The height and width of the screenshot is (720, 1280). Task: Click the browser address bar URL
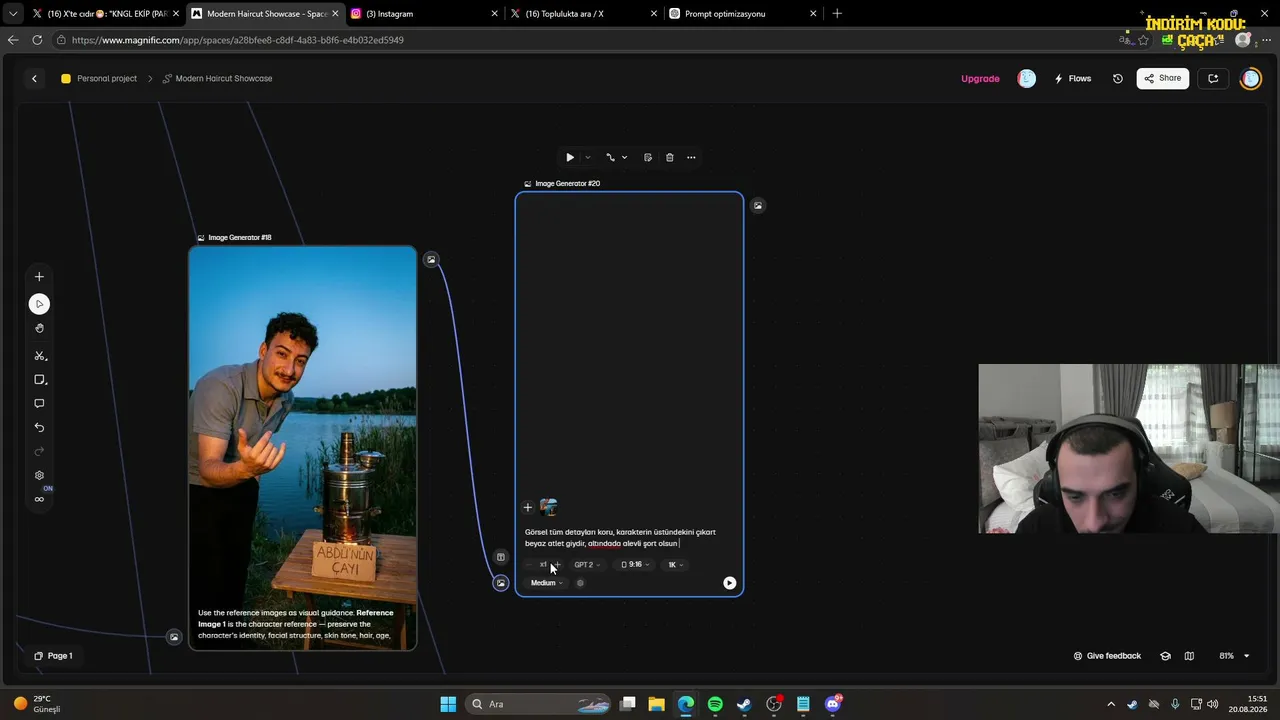[x=238, y=40]
